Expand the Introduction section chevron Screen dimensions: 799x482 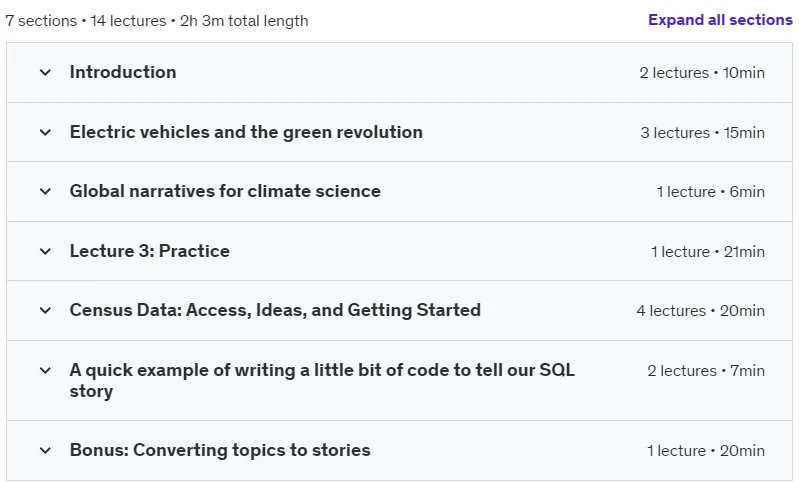coord(45,72)
